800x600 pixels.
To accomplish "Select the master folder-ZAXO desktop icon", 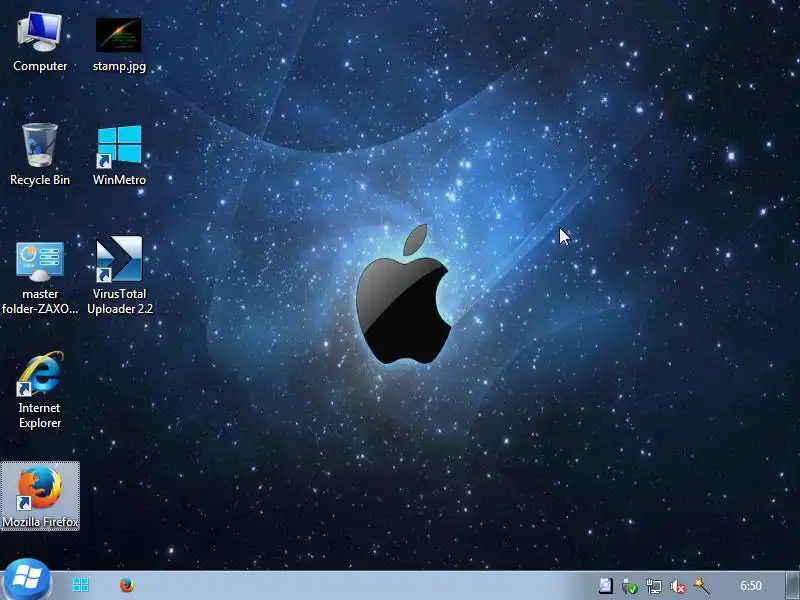I will 40,277.
